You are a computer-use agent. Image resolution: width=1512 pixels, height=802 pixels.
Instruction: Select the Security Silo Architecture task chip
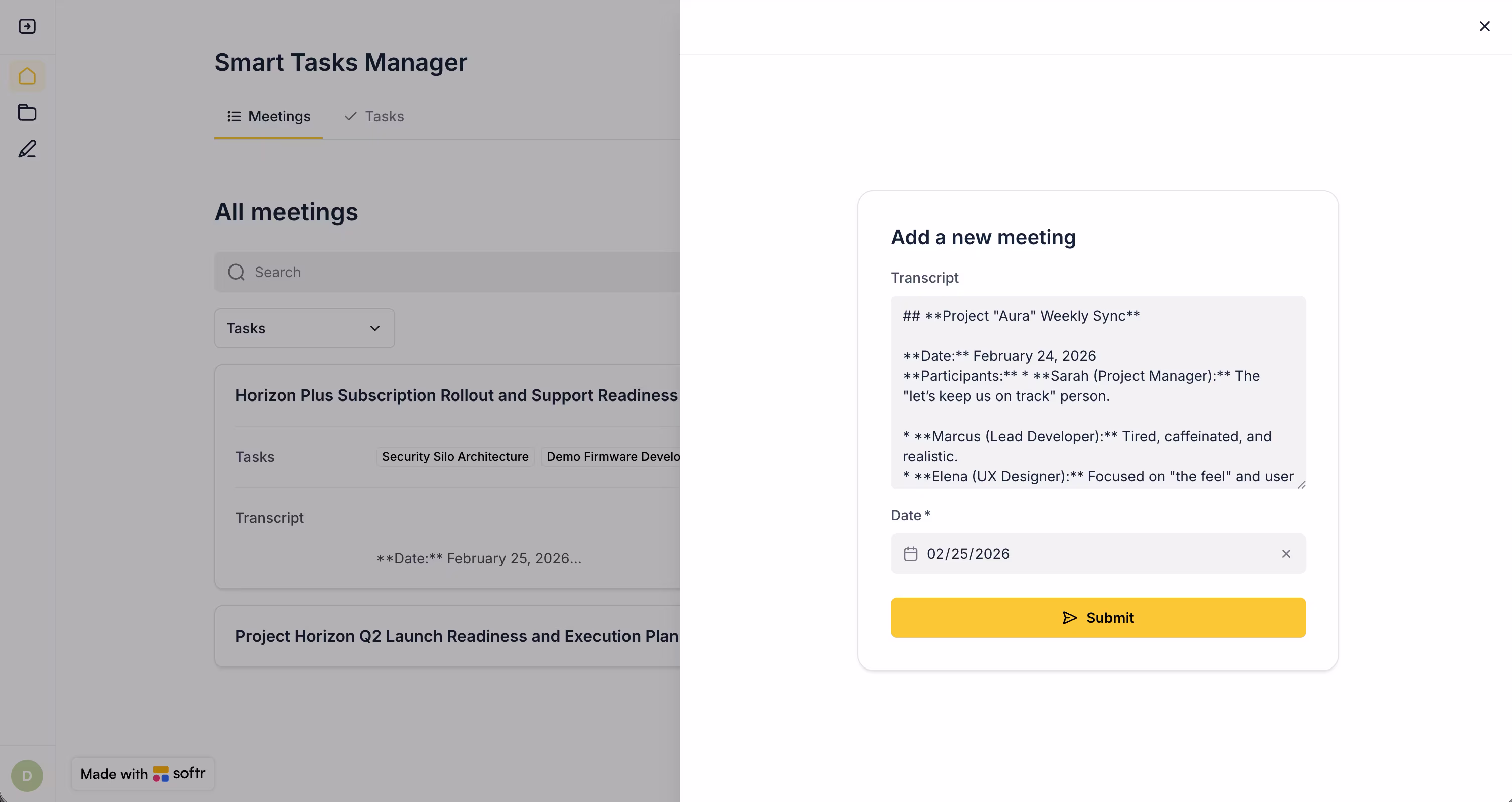[455, 456]
